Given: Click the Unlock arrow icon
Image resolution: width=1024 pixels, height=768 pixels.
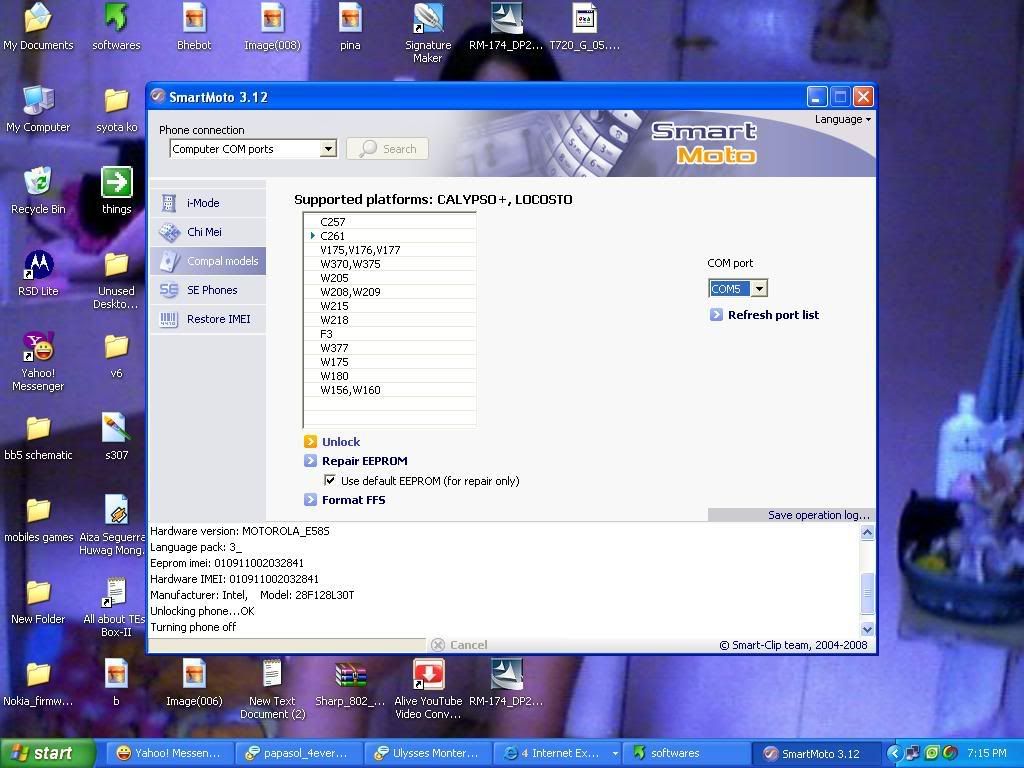Looking at the screenshot, I should [311, 442].
